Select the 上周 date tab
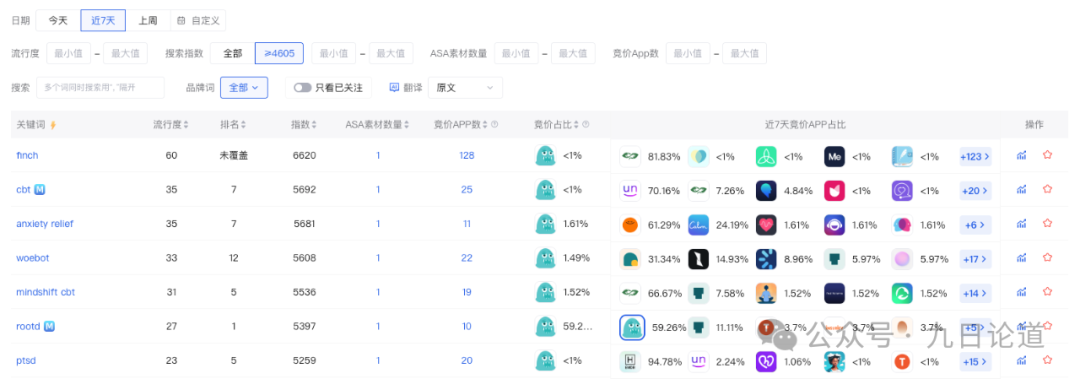This screenshot has width=1080, height=379. coord(147,21)
